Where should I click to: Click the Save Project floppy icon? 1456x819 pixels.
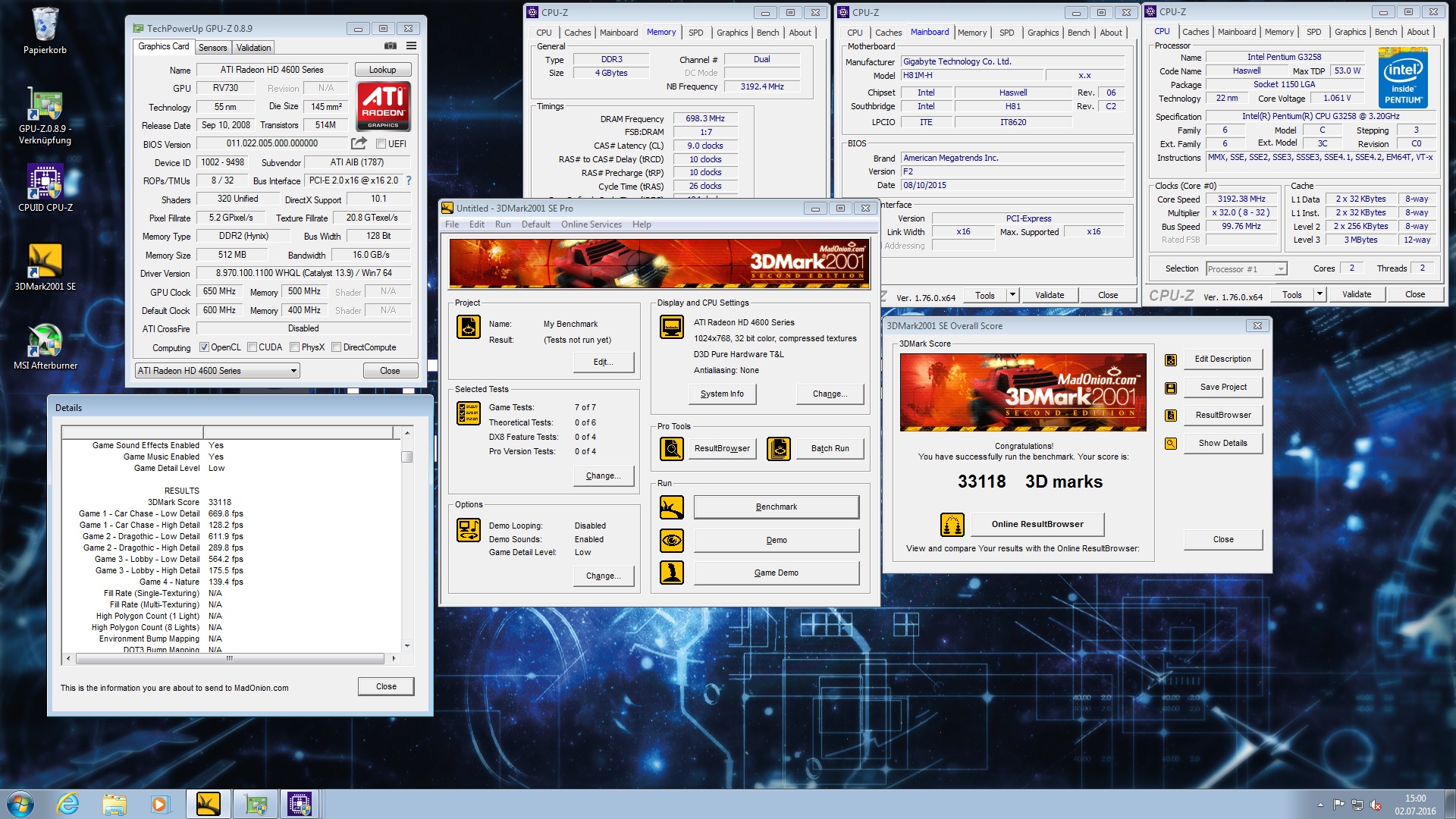point(1171,388)
